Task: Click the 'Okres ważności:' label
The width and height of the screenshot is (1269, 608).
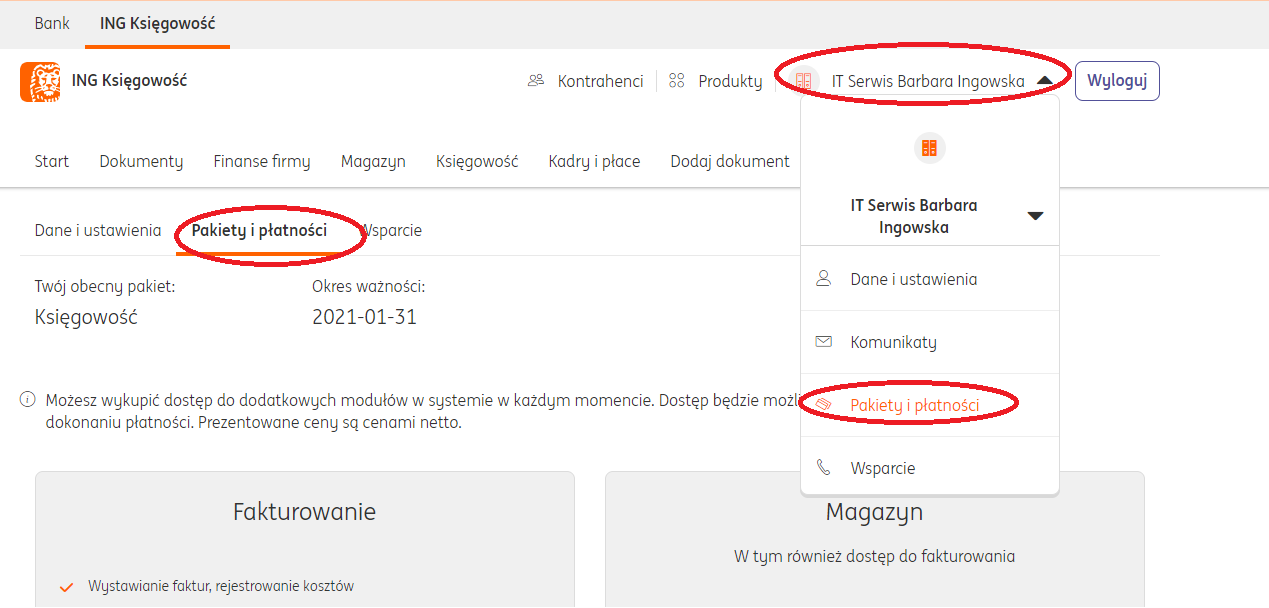Action: 368,287
